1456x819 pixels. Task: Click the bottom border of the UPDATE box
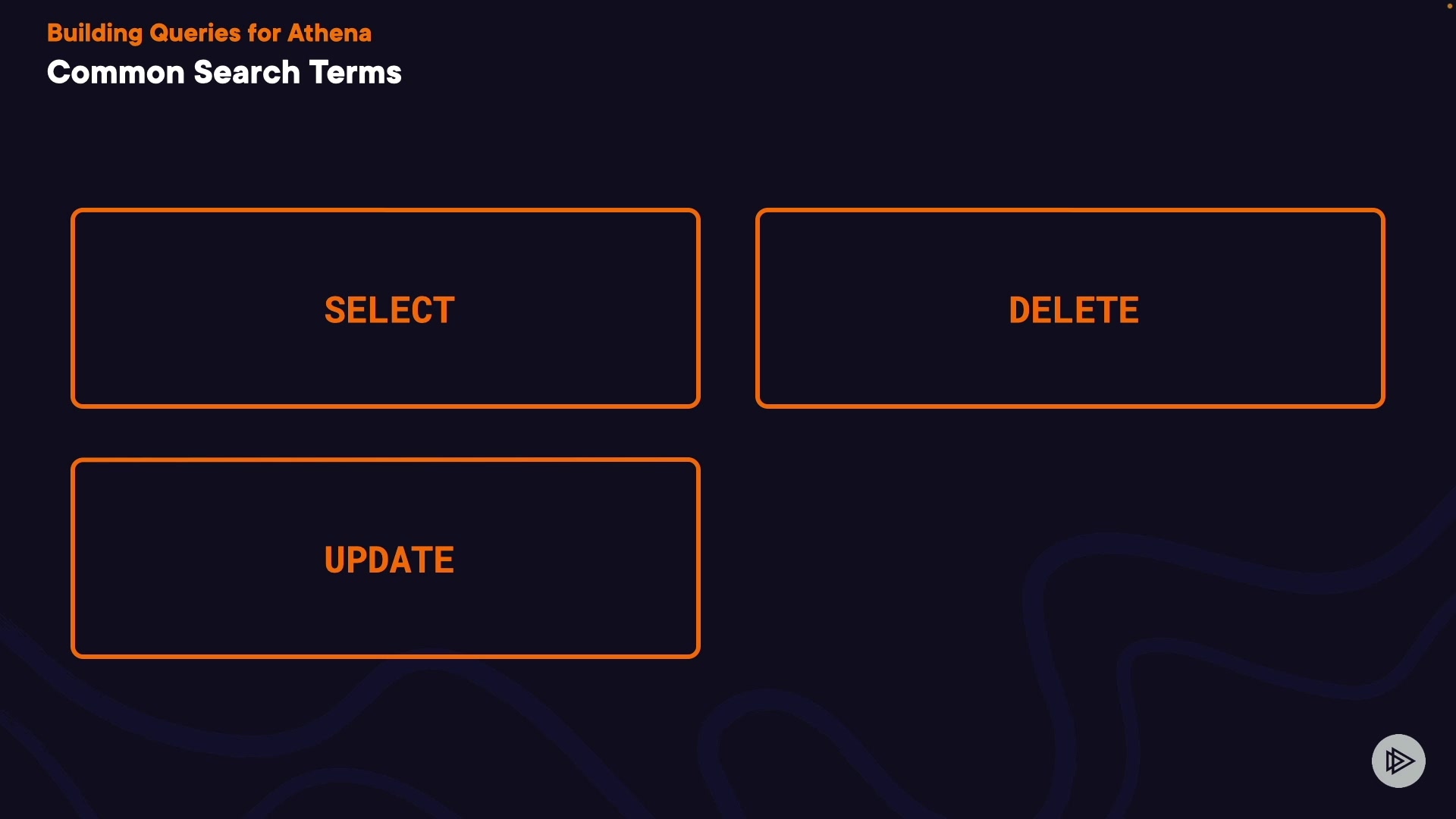coord(385,655)
